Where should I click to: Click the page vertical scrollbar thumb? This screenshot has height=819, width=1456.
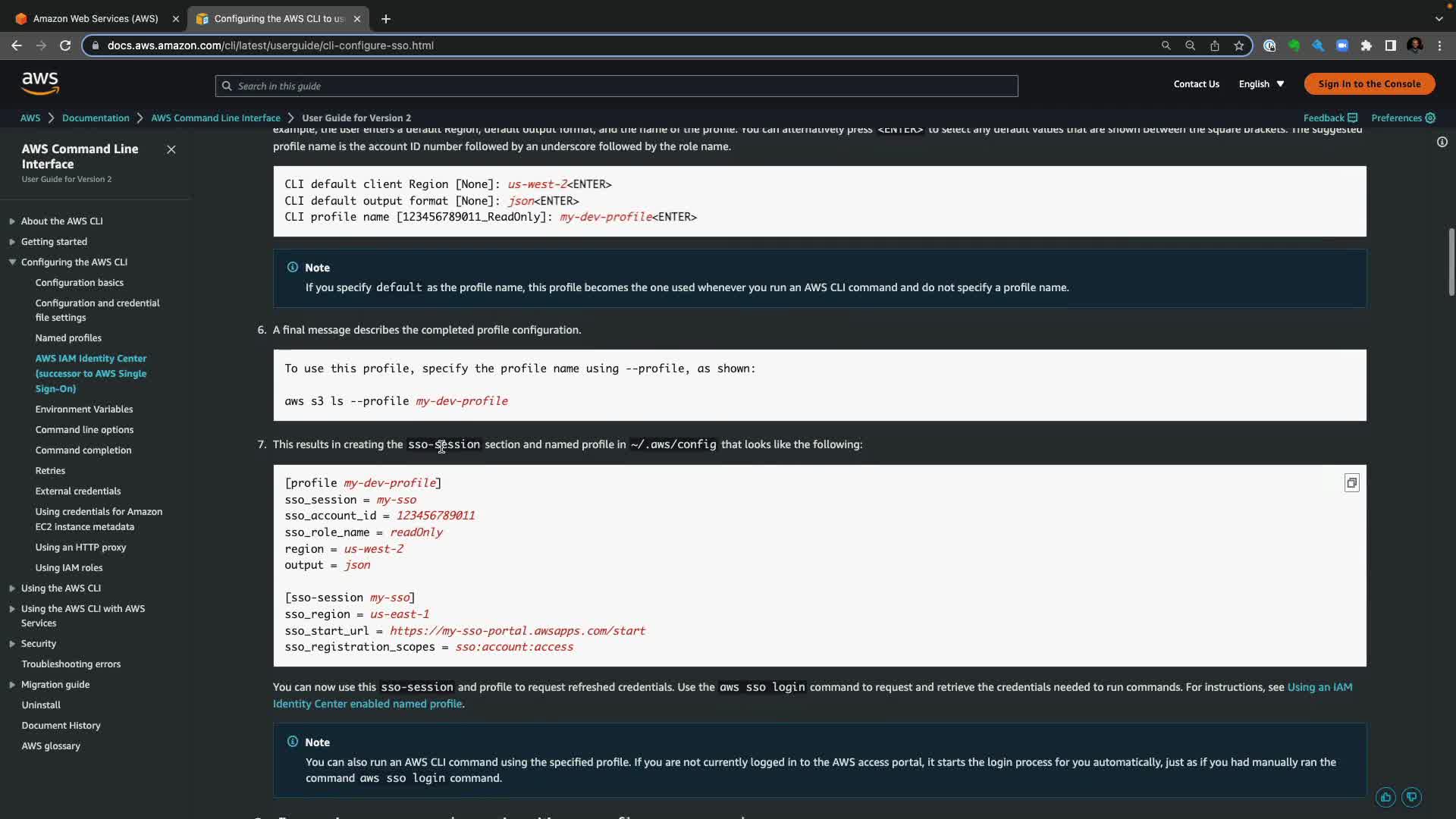pos(1451,262)
